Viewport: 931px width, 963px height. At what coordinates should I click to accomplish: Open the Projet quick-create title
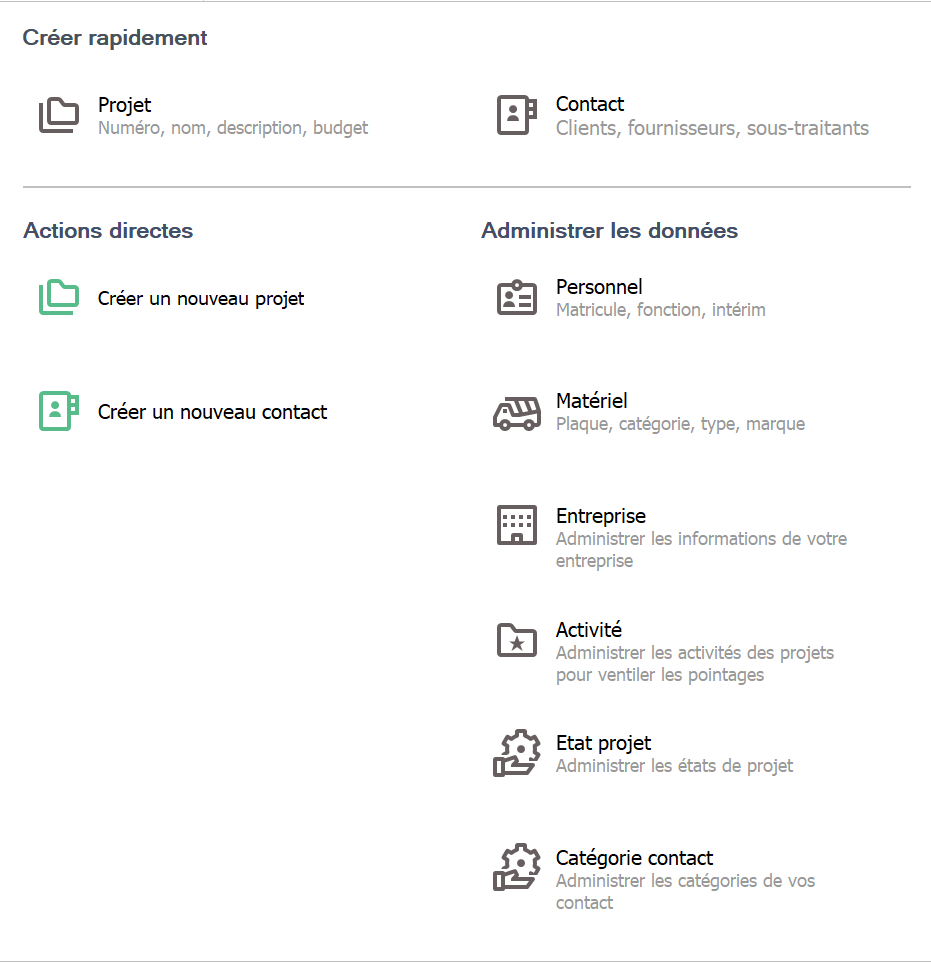click(x=125, y=104)
